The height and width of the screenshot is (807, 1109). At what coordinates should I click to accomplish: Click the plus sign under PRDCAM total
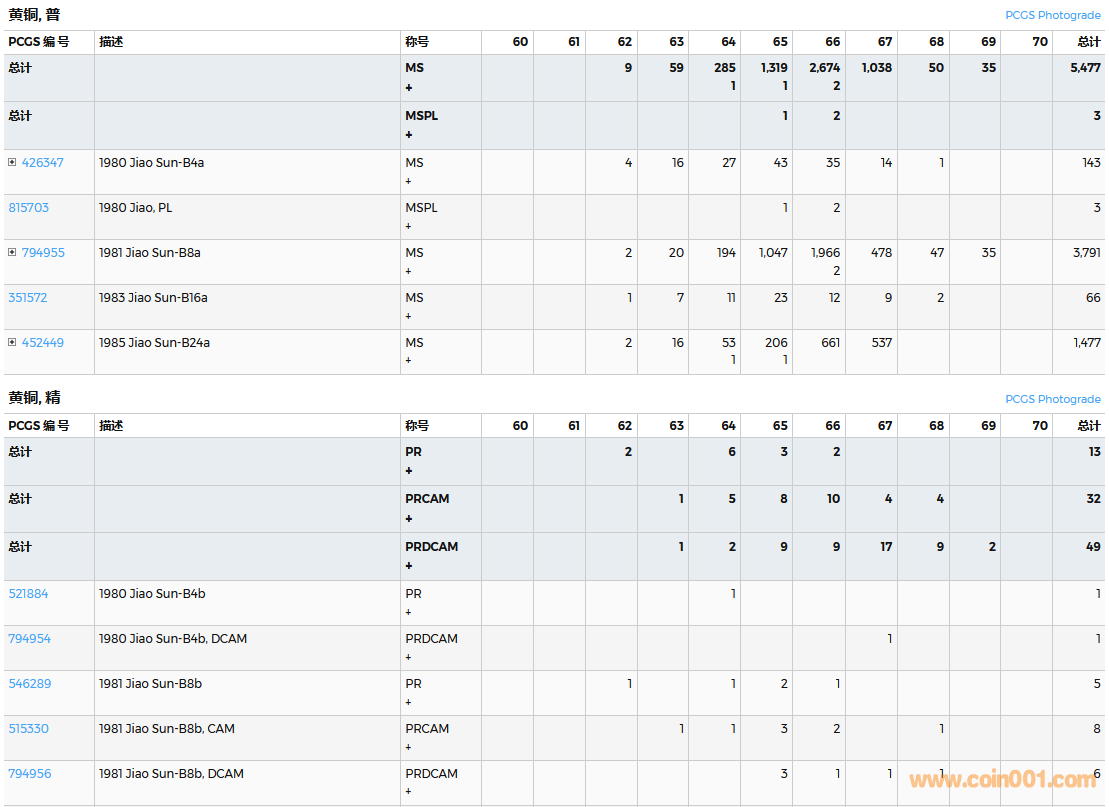(409, 566)
